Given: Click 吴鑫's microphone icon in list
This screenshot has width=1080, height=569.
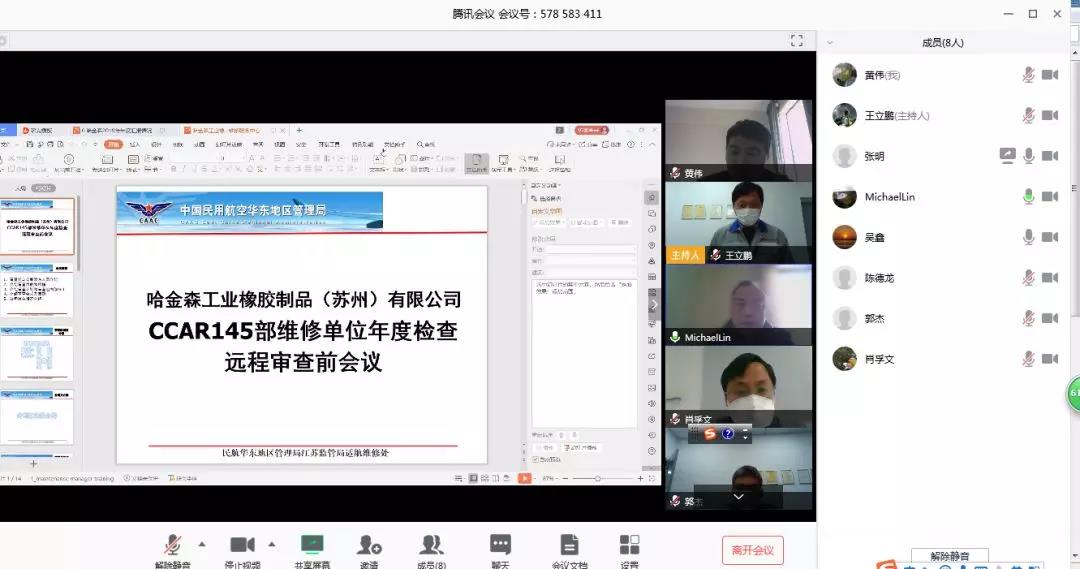Looking at the screenshot, I should (1028, 237).
